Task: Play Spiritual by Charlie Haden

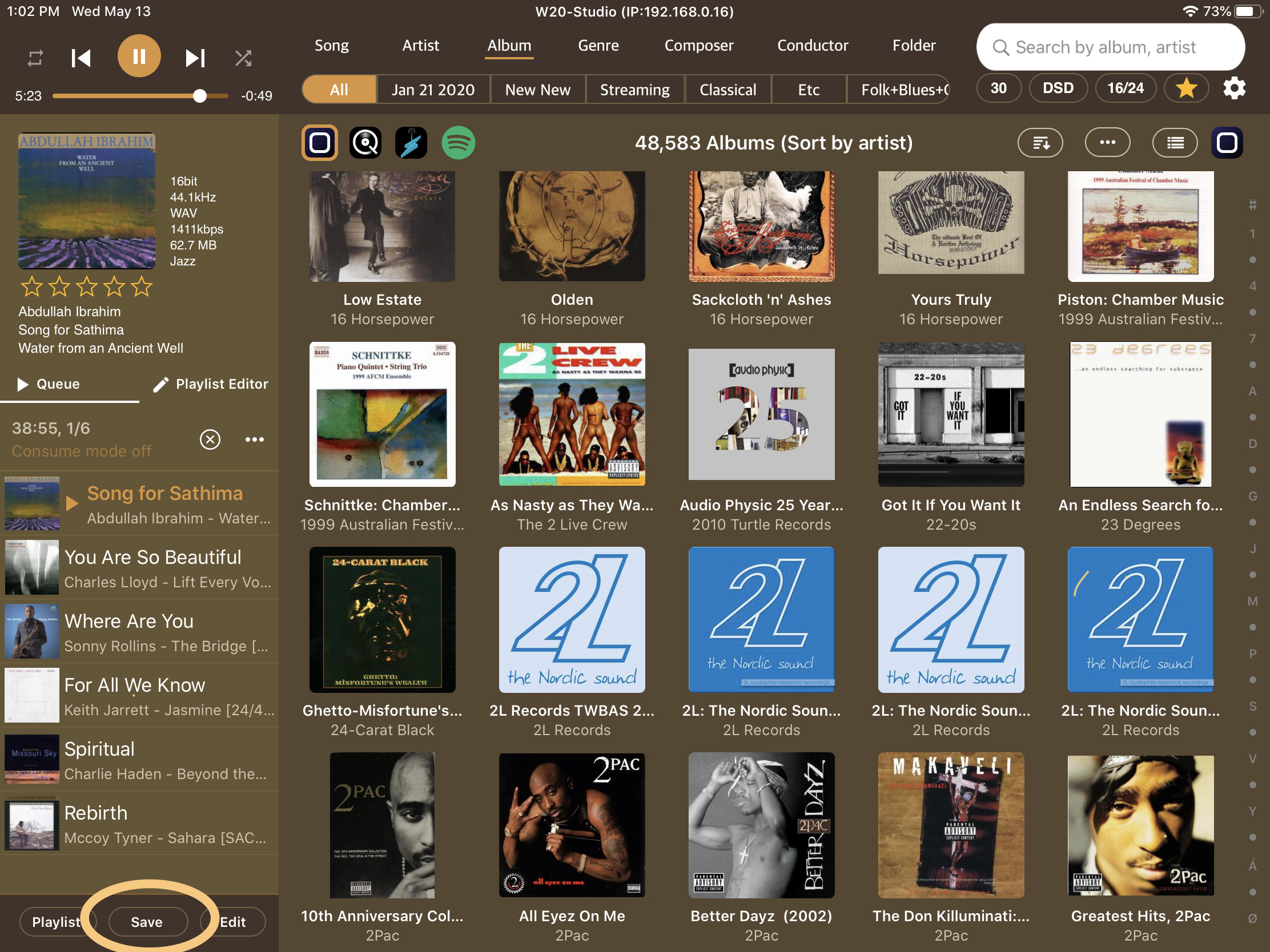Action: tap(139, 759)
